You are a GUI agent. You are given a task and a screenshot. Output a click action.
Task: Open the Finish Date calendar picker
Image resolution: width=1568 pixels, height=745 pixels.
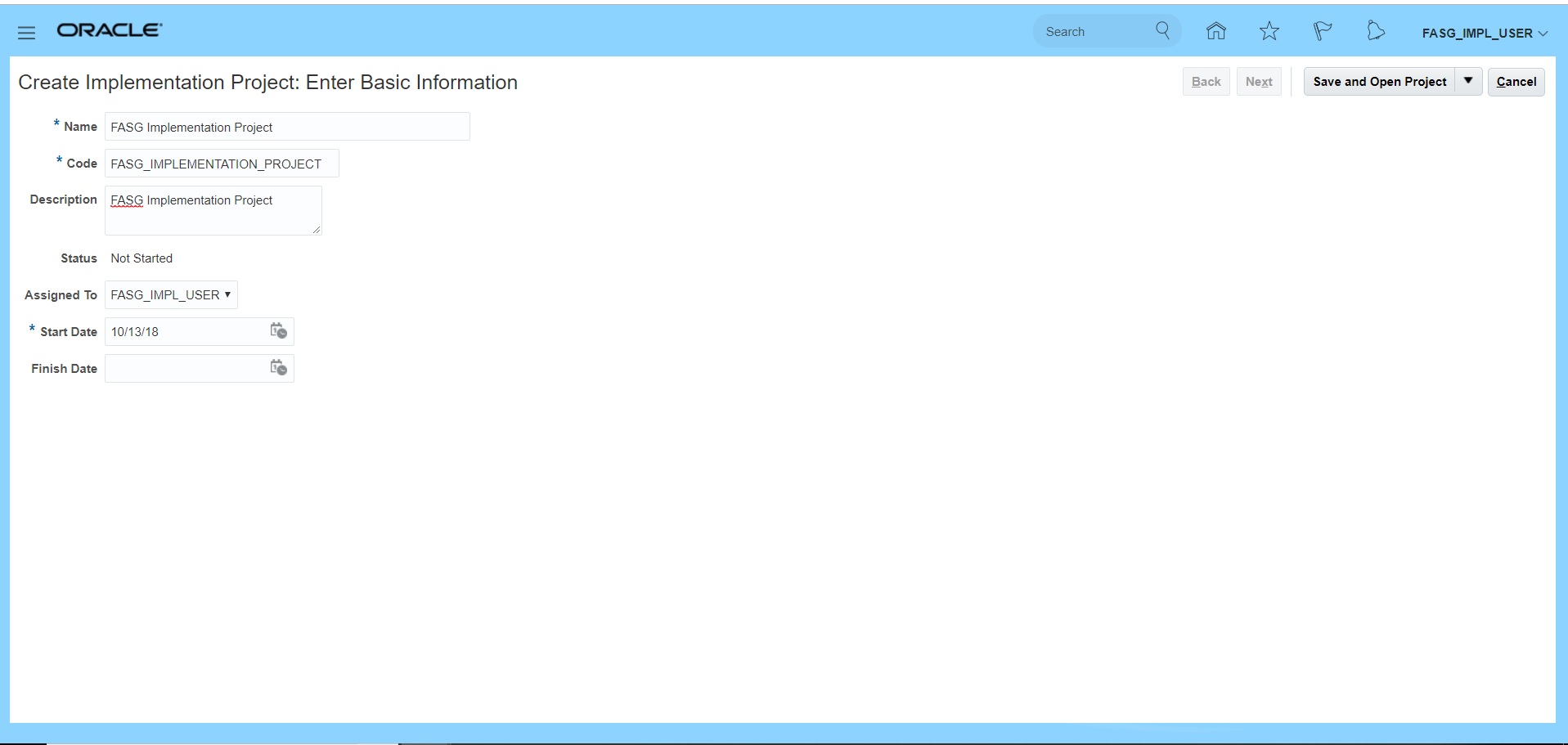pyautogui.click(x=278, y=368)
